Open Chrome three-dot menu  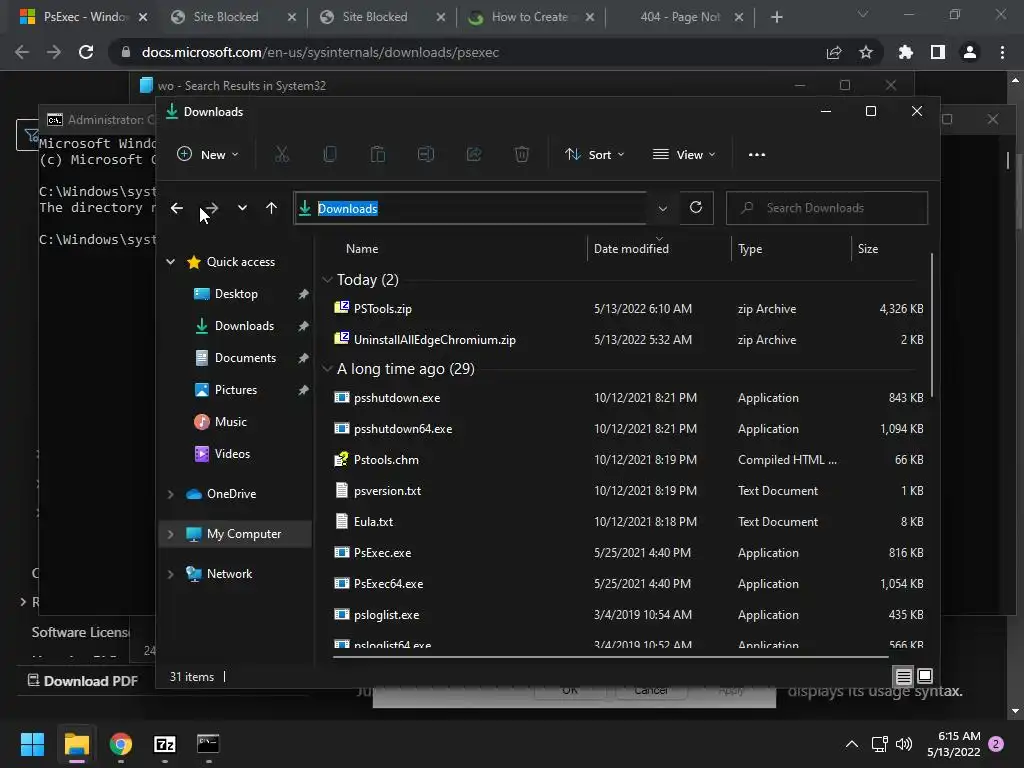pyautogui.click(x=1002, y=52)
